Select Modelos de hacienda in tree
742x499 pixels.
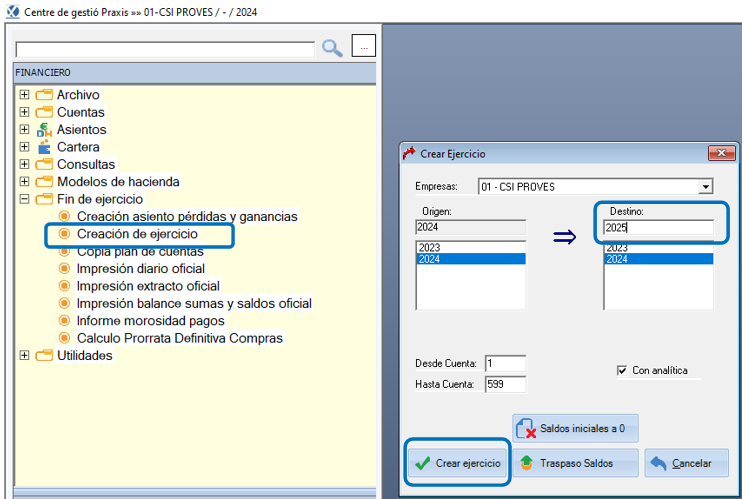[x=118, y=181]
